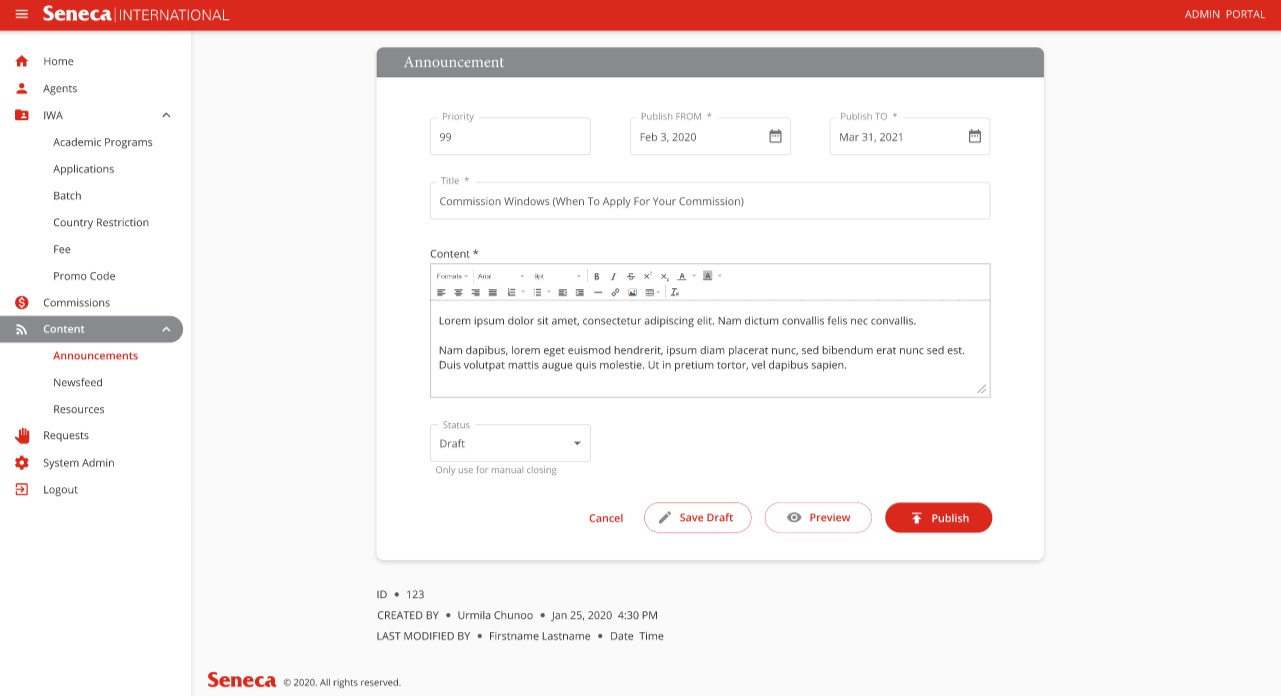Open the Formats dropdown in the editor
The image size is (1281, 696).
tap(452, 276)
